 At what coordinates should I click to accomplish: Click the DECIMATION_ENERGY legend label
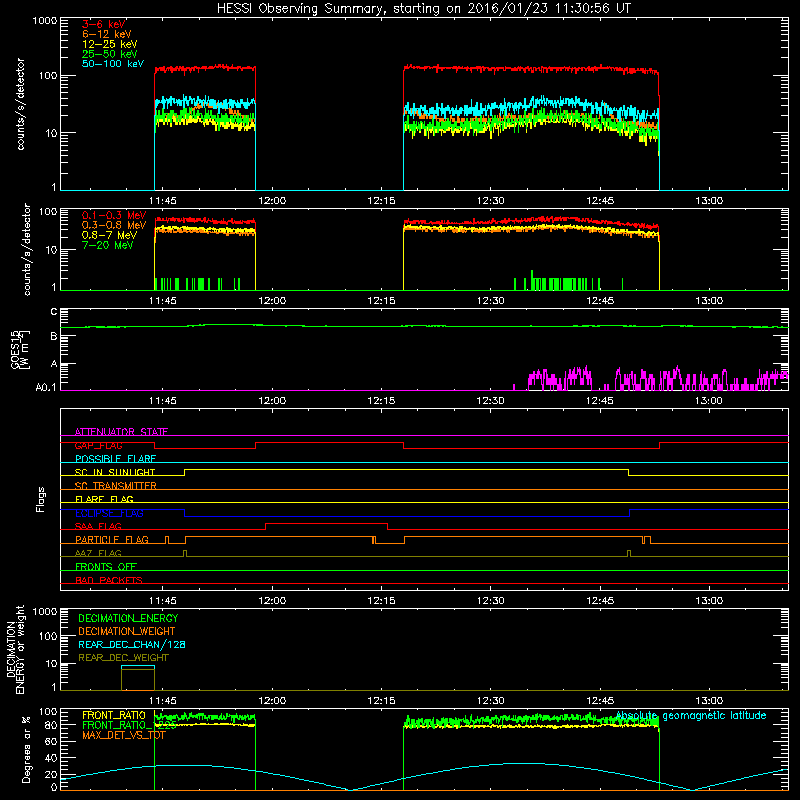pyautogui.click(x=128, y=618)
